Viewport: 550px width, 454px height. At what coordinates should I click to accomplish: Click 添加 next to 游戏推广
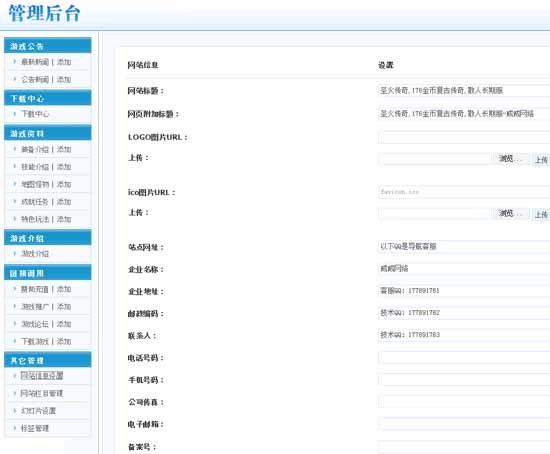[64, 307]
